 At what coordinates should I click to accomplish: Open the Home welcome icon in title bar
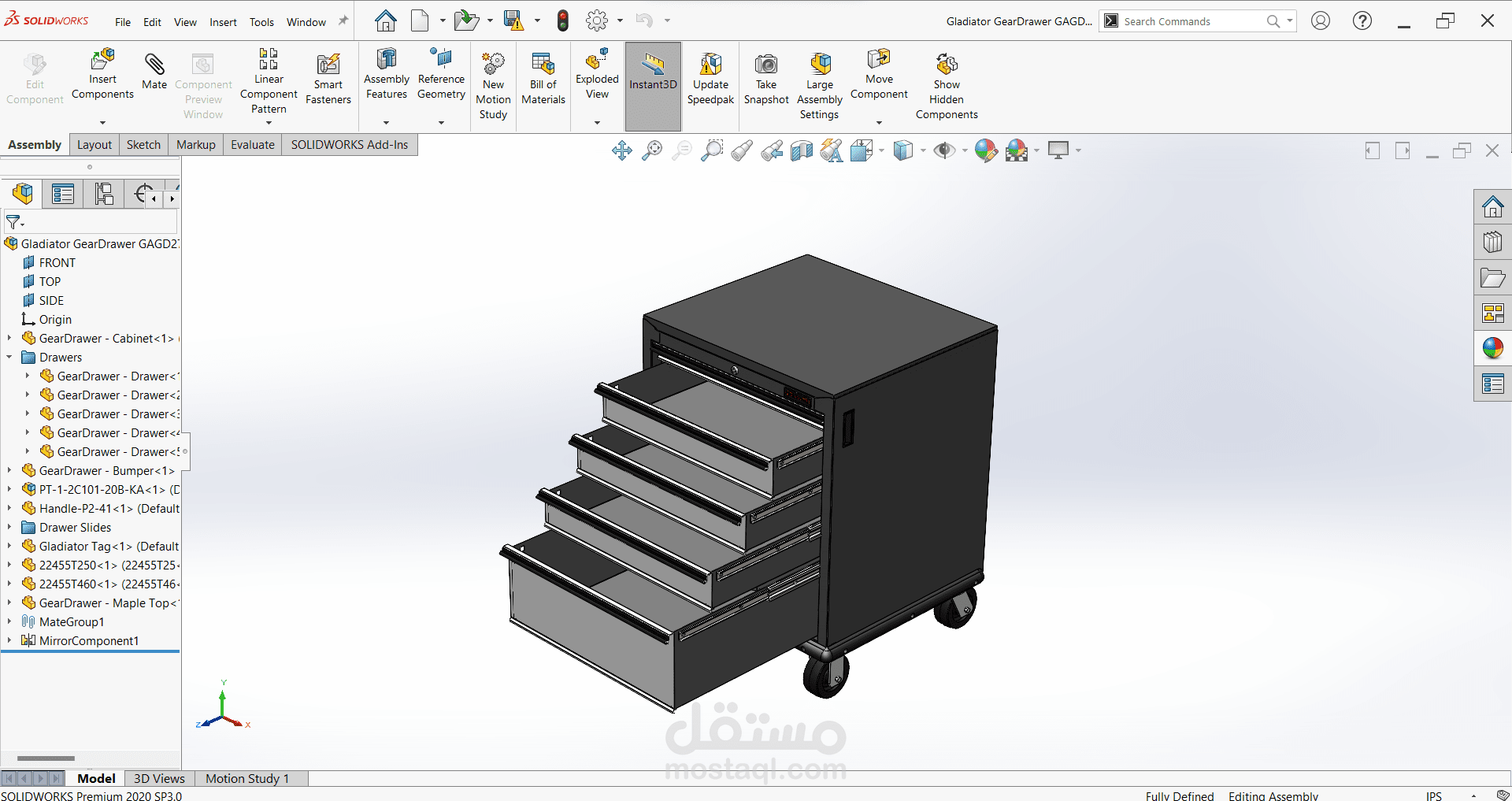coord(385,20)
